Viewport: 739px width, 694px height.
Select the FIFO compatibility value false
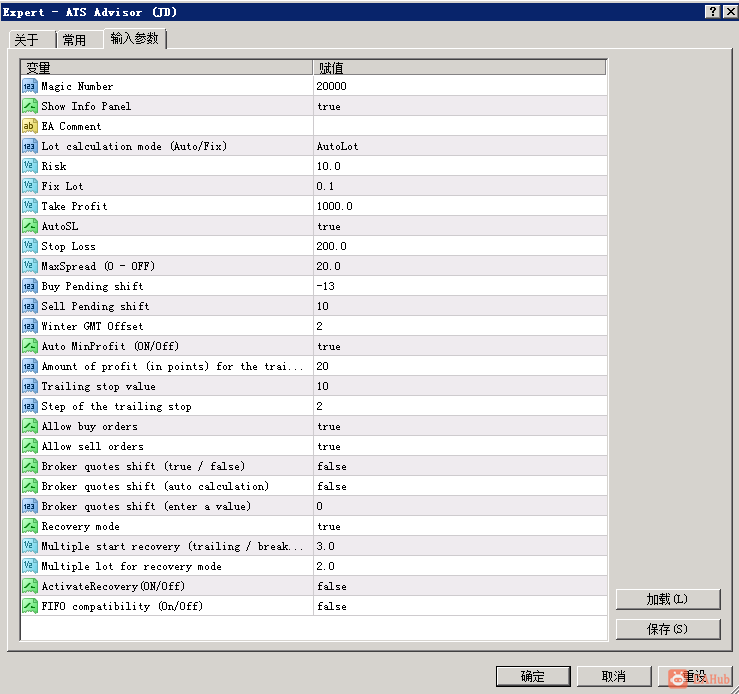460,606
